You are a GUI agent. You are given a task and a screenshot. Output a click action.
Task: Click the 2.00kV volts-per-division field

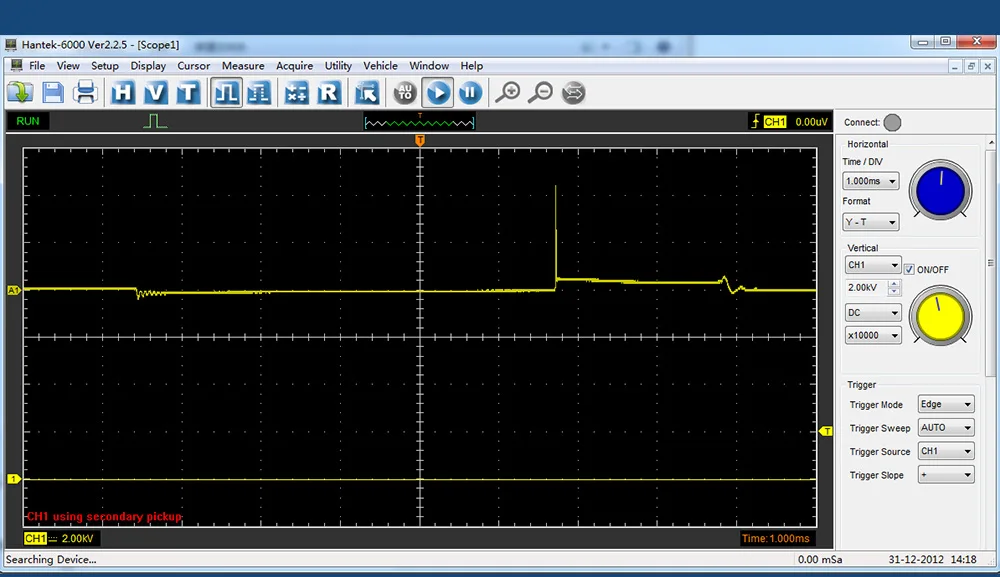pos(865,288)
